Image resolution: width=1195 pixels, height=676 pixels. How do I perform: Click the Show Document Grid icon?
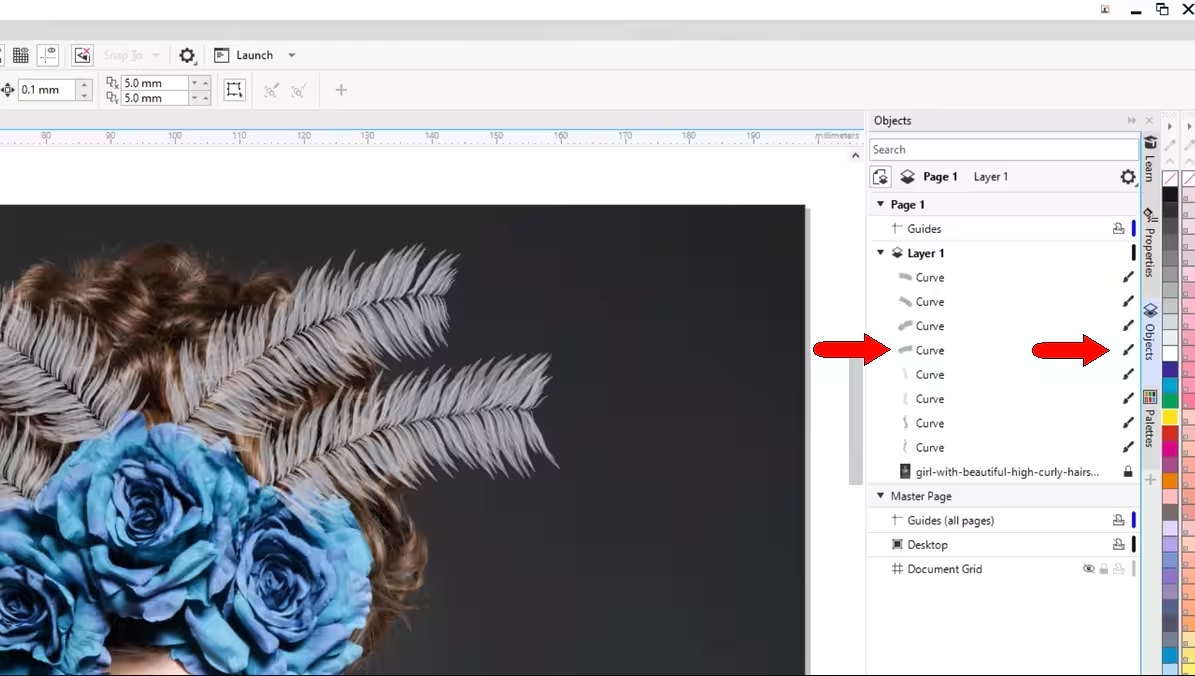tap(20, 56)
